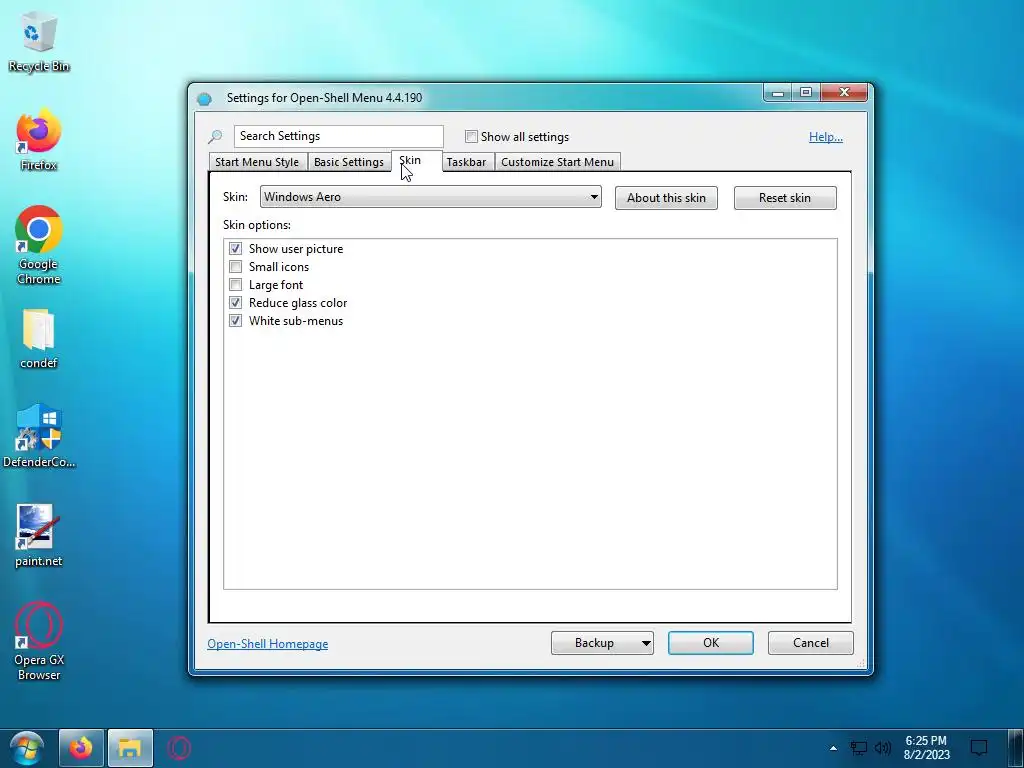Screen dimensions: 1024x768
Task: Open Firefox from the taskbar
Action: 81,748
